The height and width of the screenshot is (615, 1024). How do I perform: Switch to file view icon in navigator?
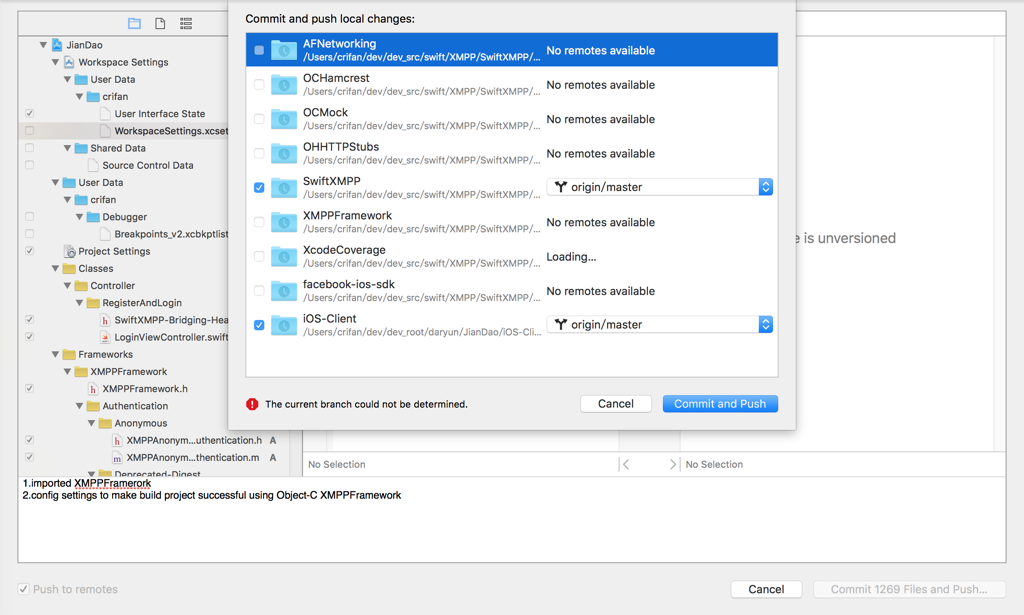160,24
